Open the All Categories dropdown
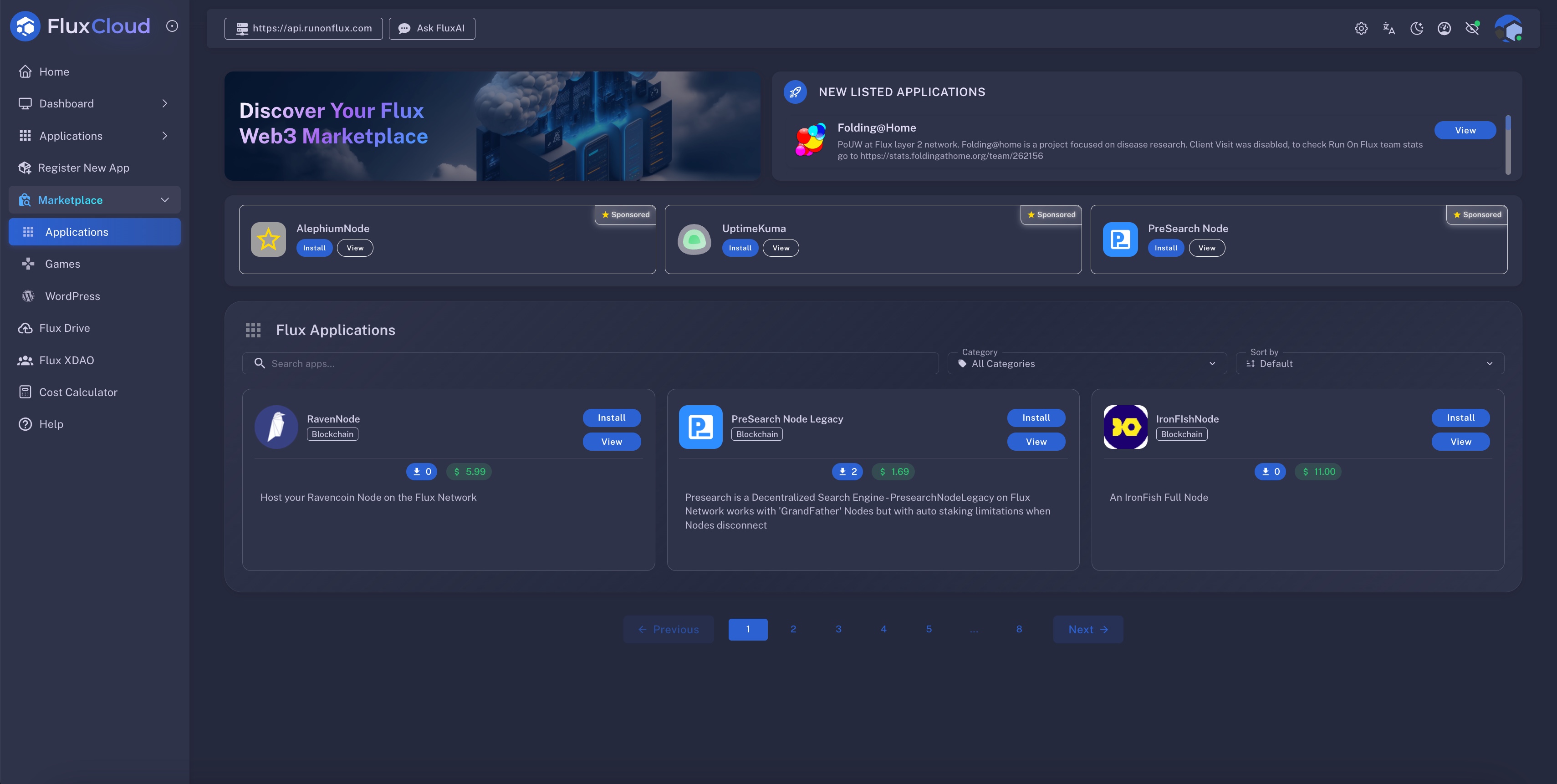This screenshot has height=784, width=1557. coord(1087,363)
